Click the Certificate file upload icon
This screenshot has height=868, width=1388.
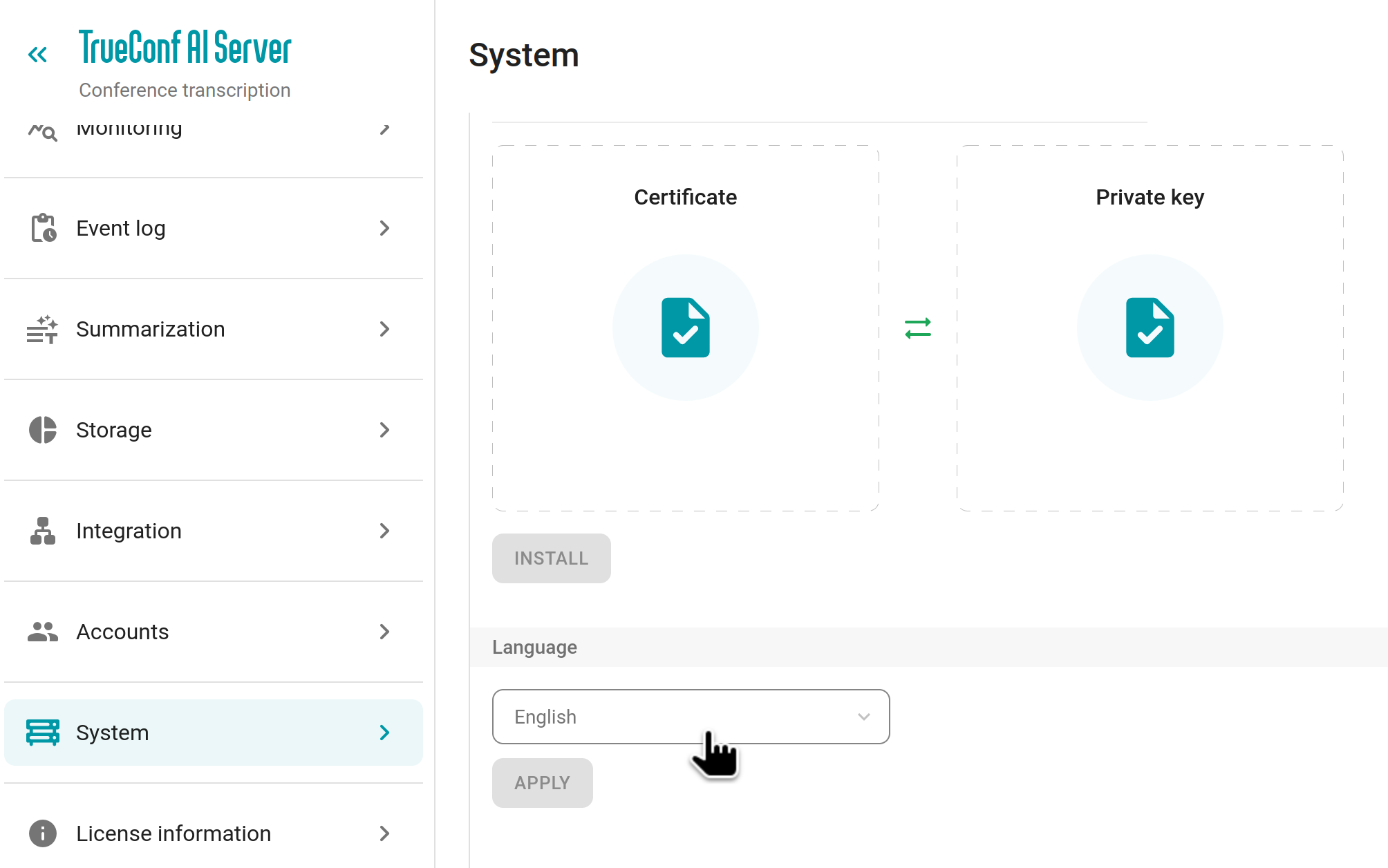pos(685,328)
